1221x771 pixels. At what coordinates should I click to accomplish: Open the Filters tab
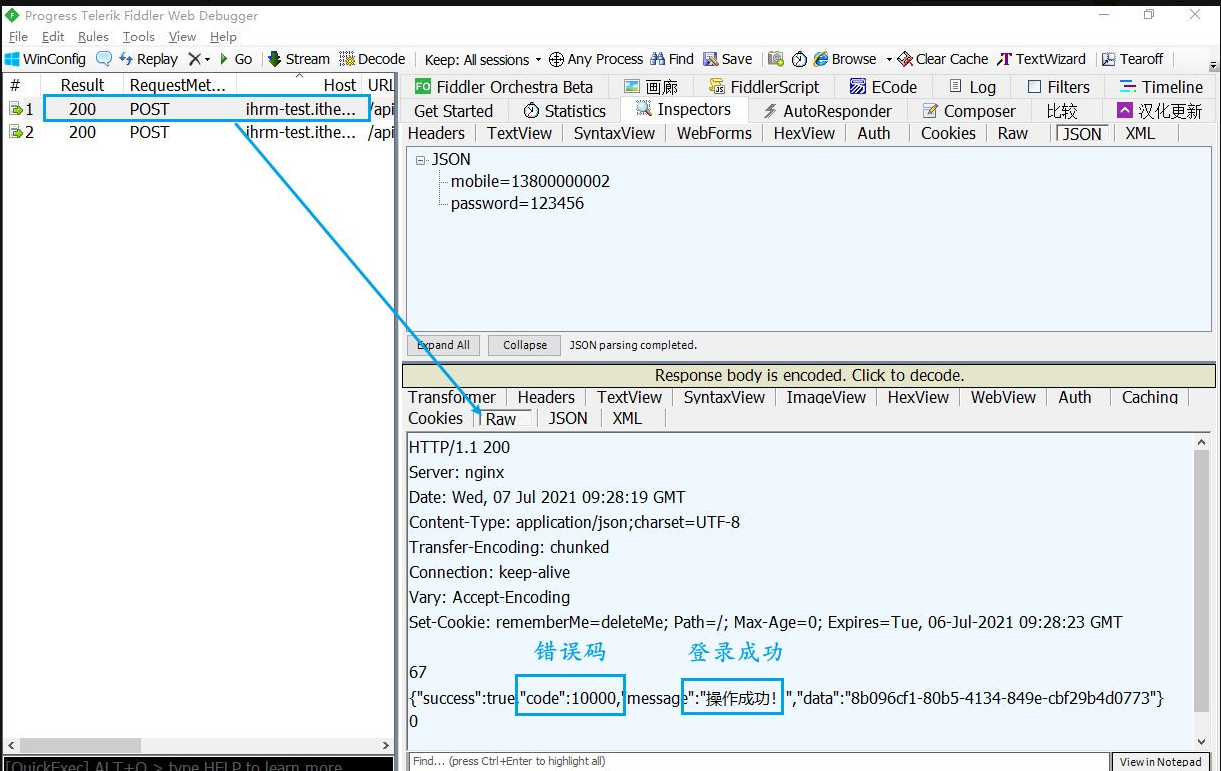click(1059, 87)
